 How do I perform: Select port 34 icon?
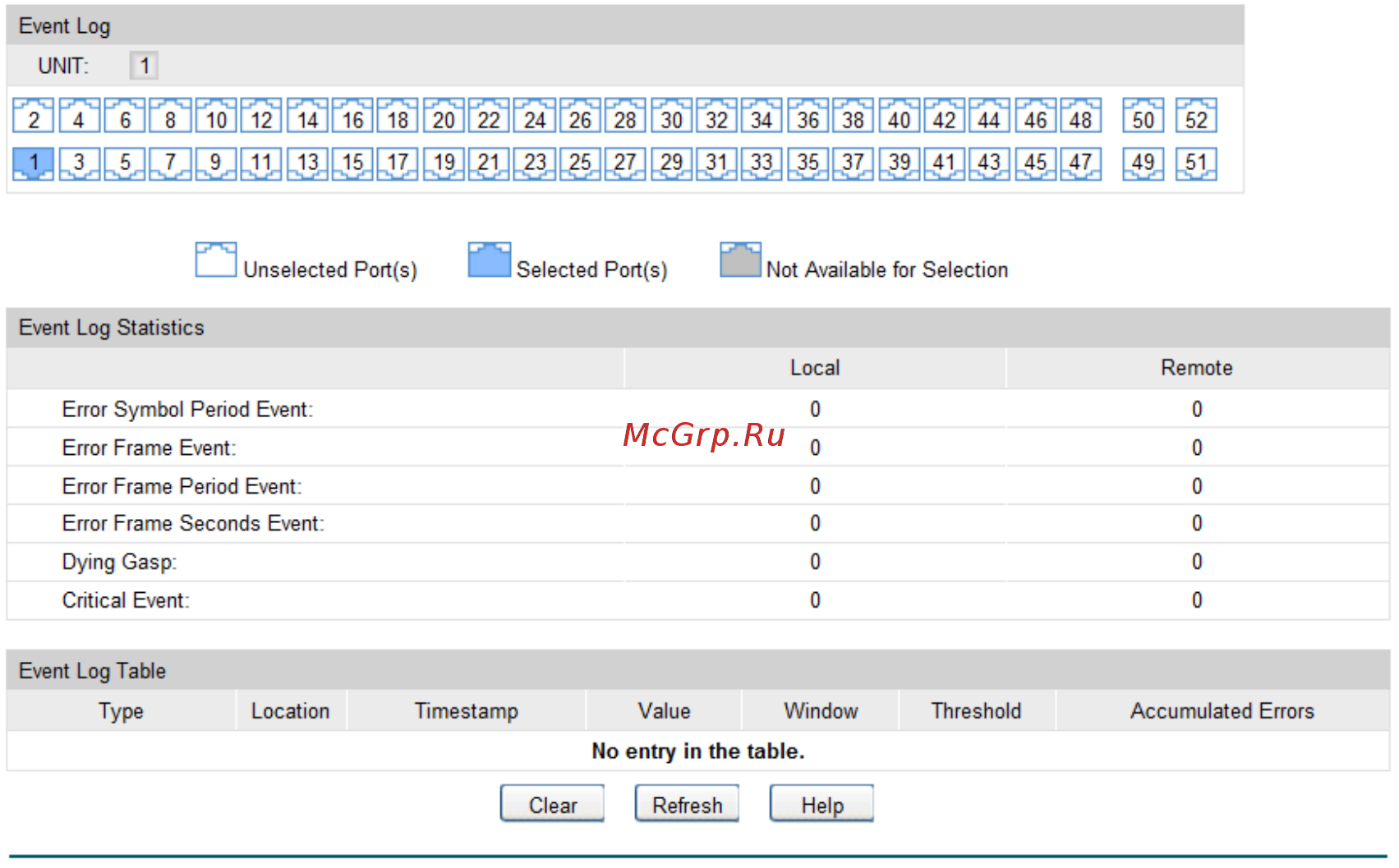pyautogui.click(x=762, y=116)
